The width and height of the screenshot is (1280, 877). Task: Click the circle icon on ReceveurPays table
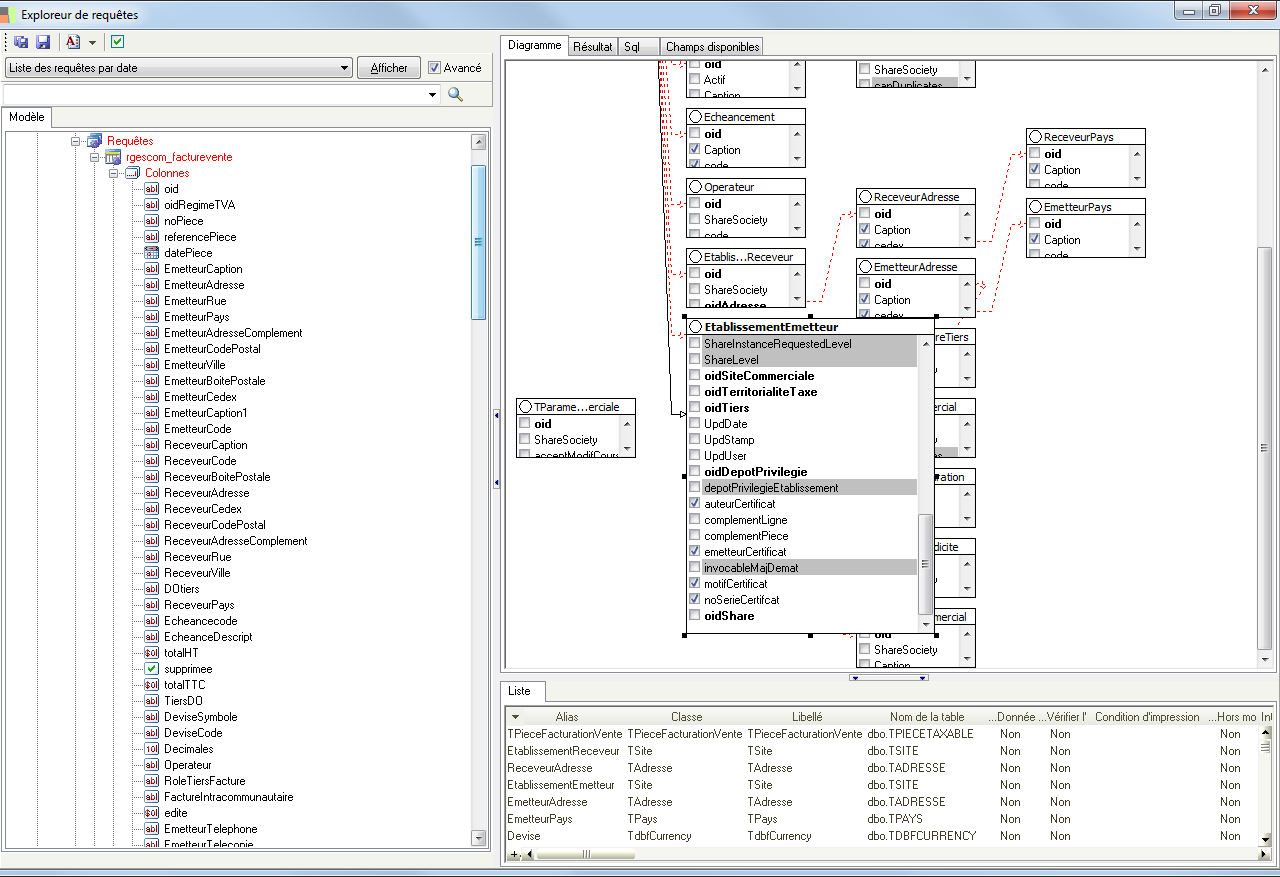(x=1035, y=137)
